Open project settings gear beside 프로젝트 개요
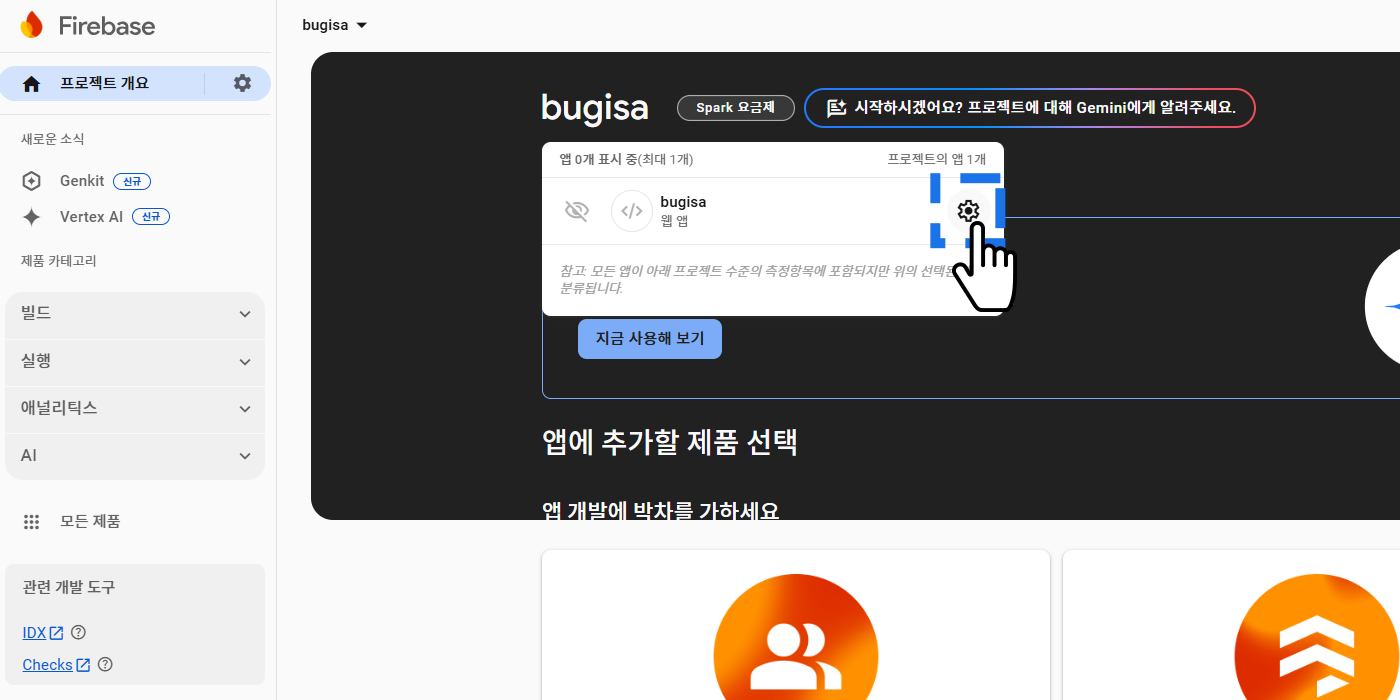 (x=242, y=83)
